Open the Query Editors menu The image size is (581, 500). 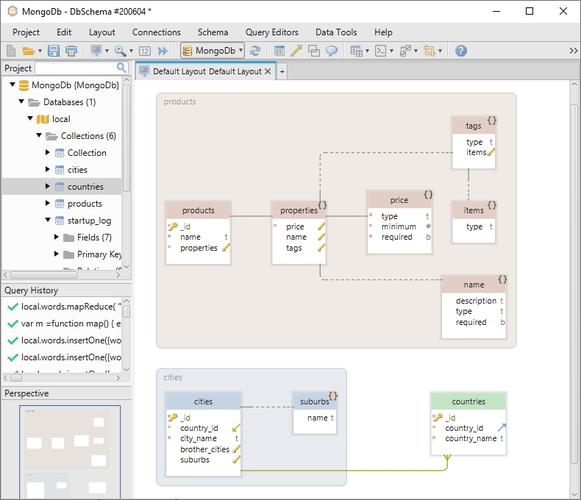pos(272,33)
